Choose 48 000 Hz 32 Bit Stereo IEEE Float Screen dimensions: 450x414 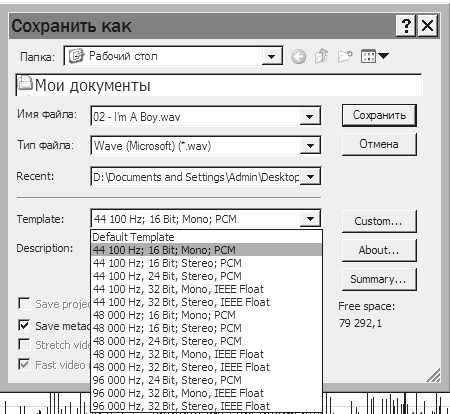coord(206,367)
